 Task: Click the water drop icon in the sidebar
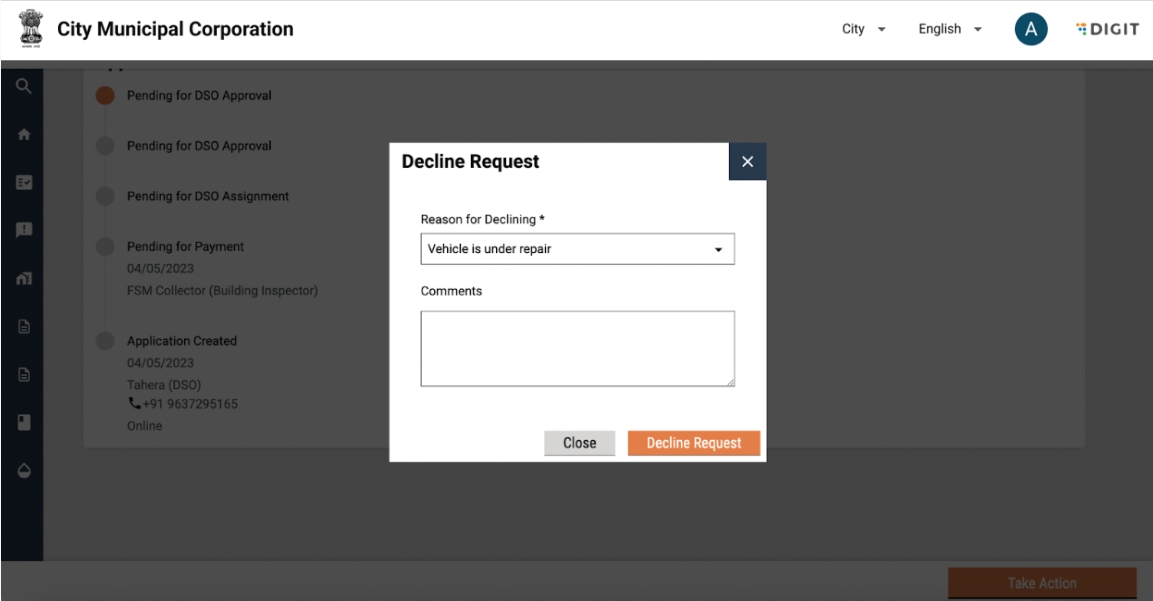23,470
